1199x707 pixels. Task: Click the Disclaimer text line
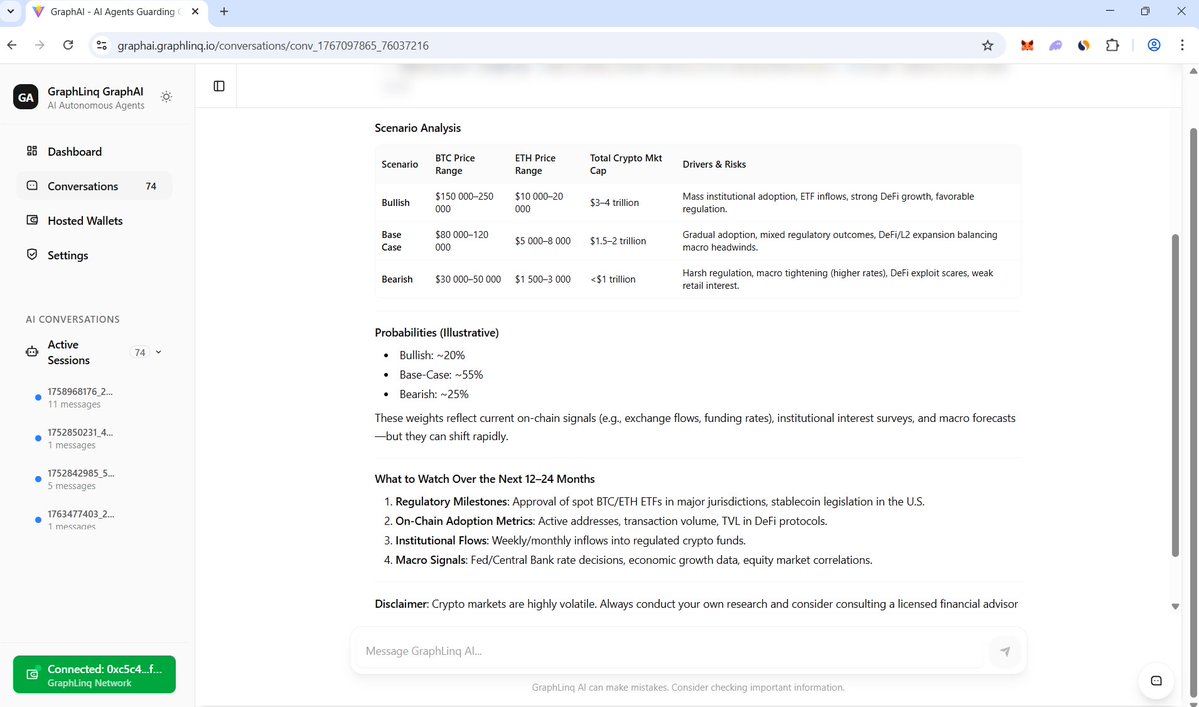pos(696,604)
